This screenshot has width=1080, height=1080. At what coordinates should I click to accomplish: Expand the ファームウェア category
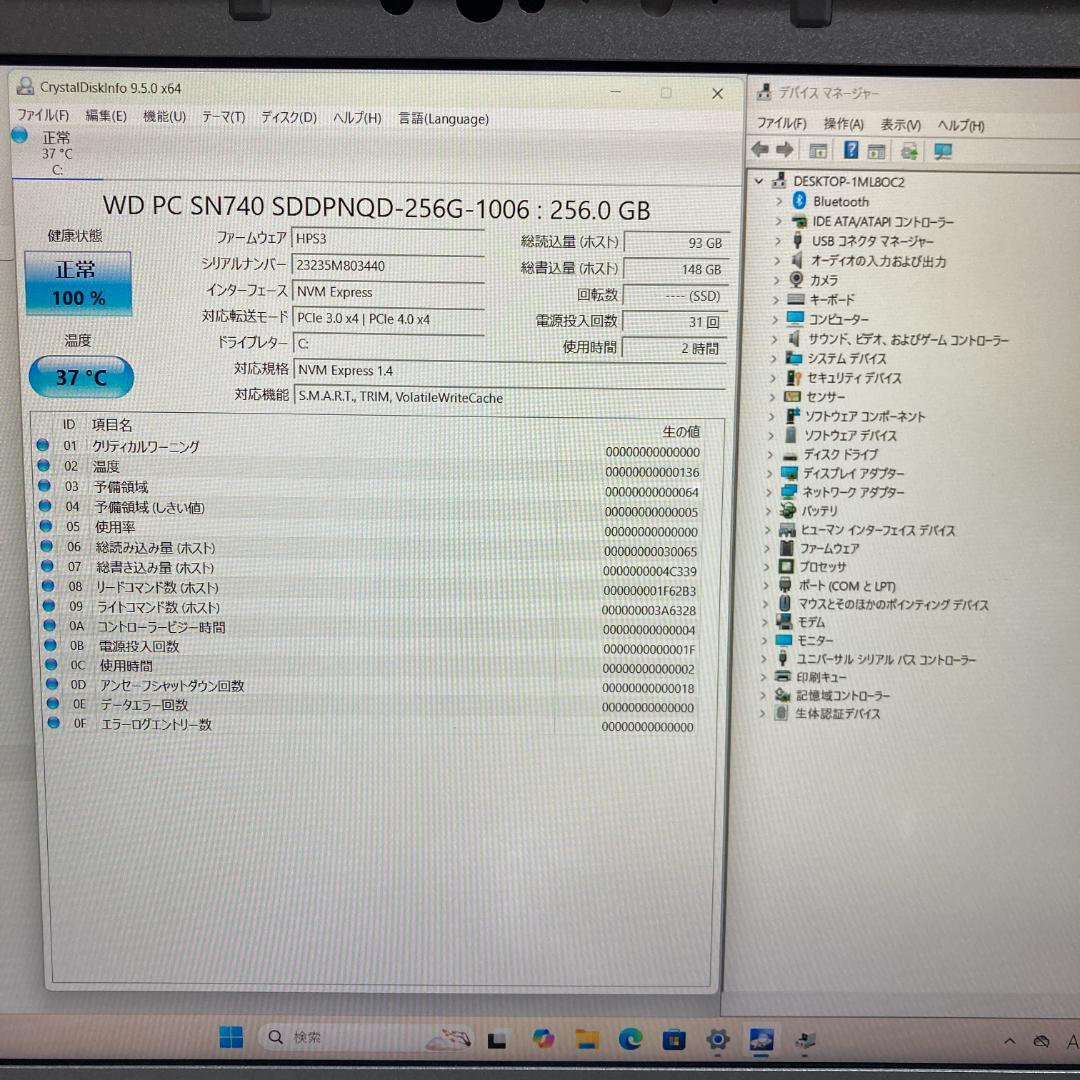[x=767, y=548]
